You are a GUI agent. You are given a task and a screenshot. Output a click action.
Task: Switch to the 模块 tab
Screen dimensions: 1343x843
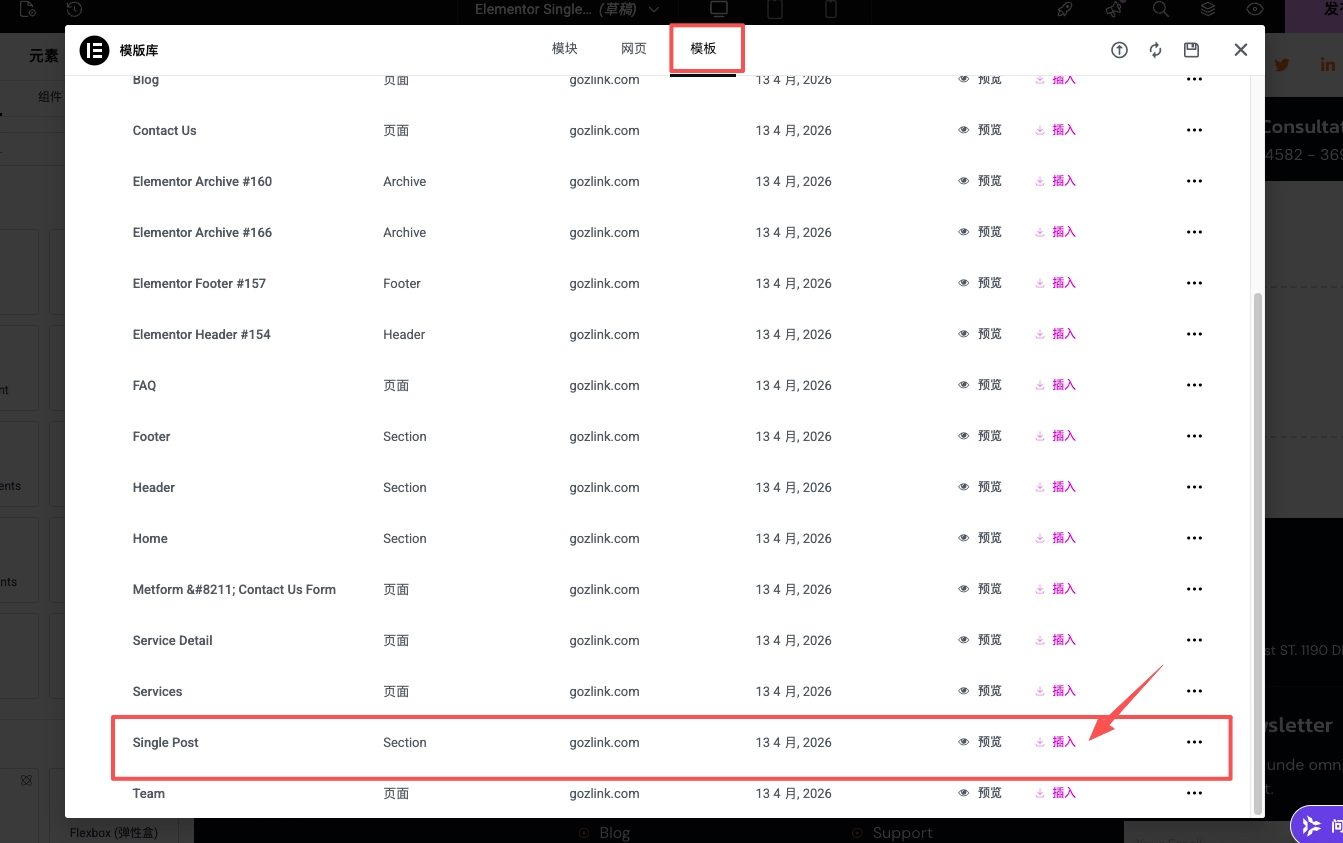coord(565,49)
